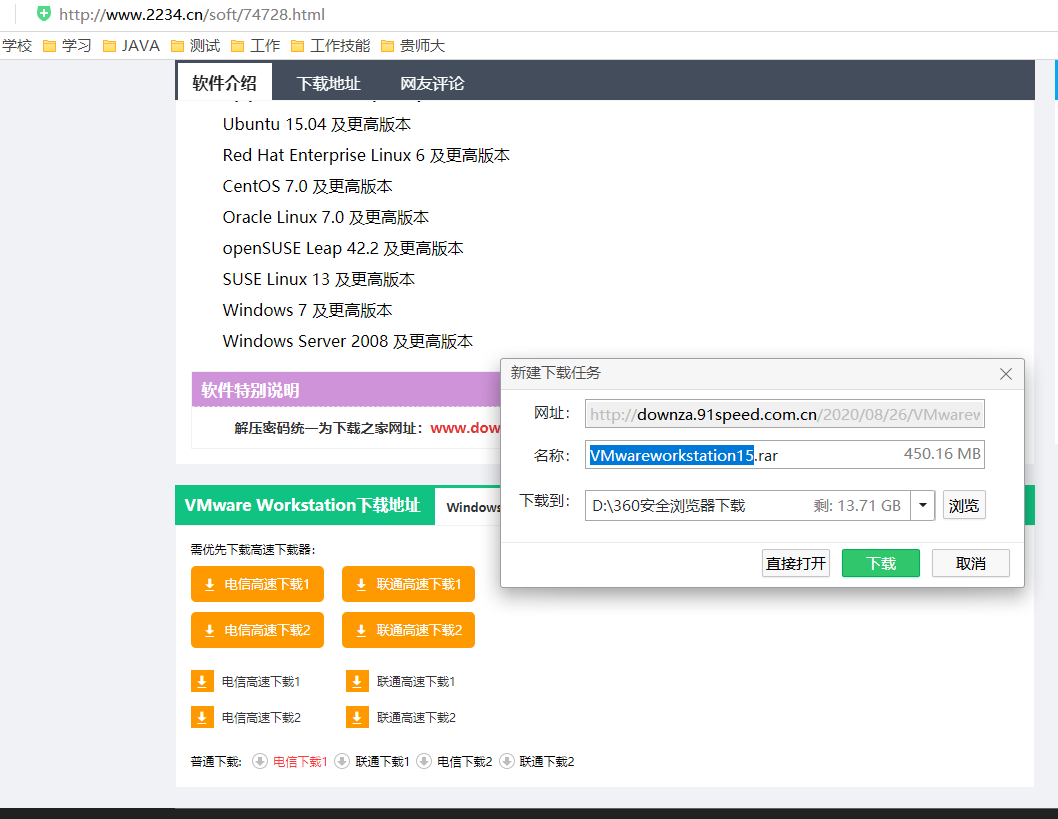Click the 450.16 MB file size text
Viewport: 1058px width, 819px height.
(942, 454)
